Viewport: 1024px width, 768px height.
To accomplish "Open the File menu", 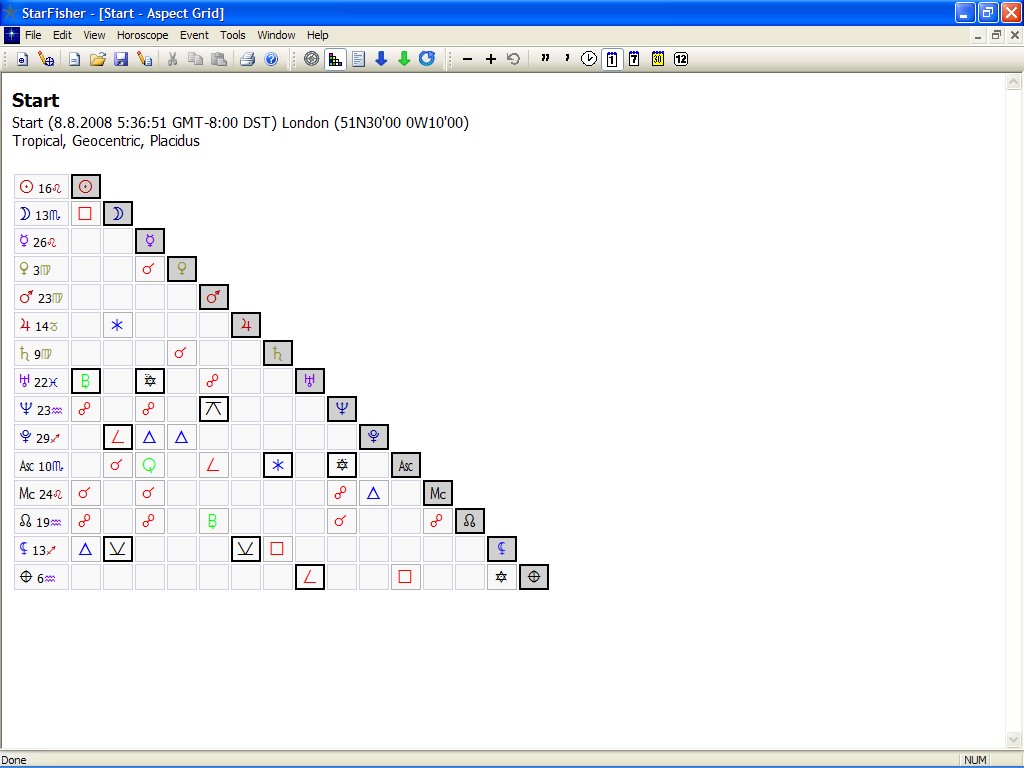I will [33, 35].
